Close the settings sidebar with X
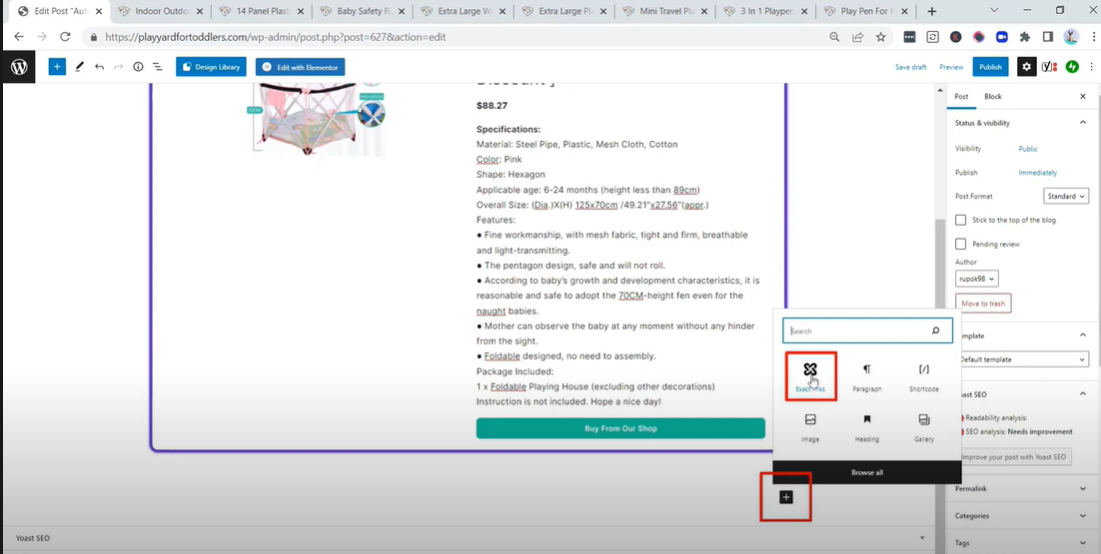Viewport: 1101px width, 554px height. point(1083,96)
